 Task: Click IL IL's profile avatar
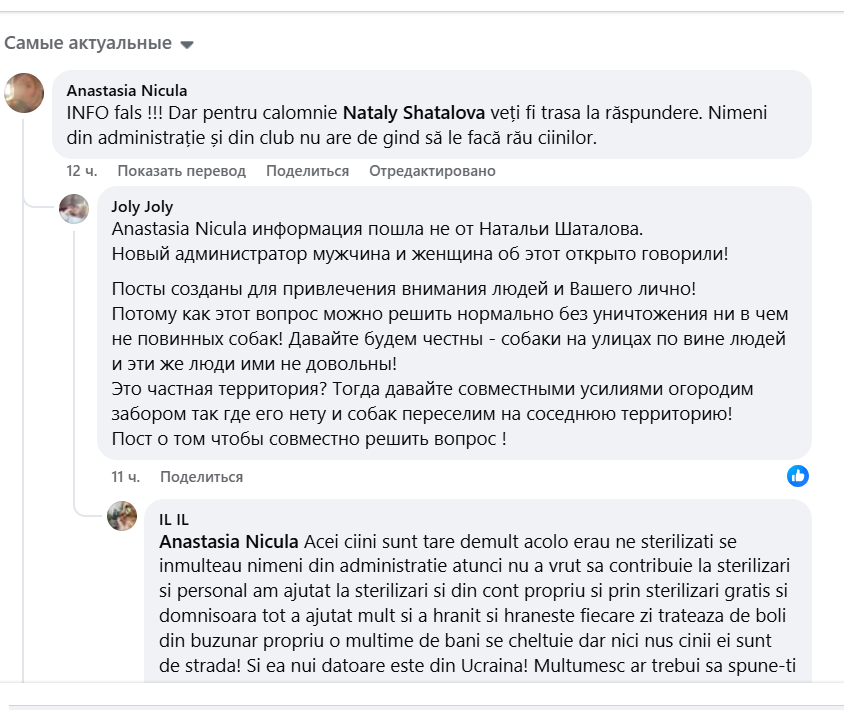[122, 516]
